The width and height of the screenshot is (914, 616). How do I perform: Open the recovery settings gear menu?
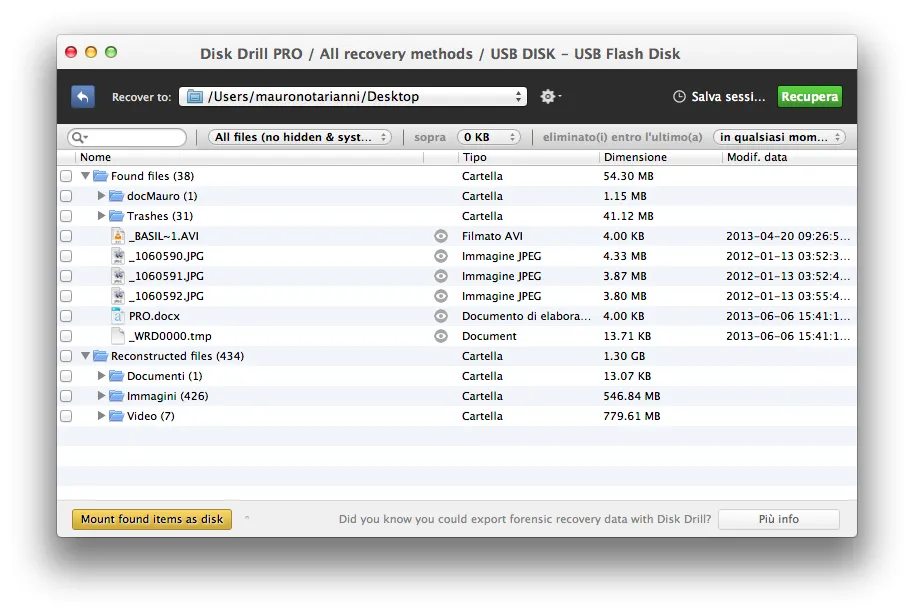tap(548, 96)
